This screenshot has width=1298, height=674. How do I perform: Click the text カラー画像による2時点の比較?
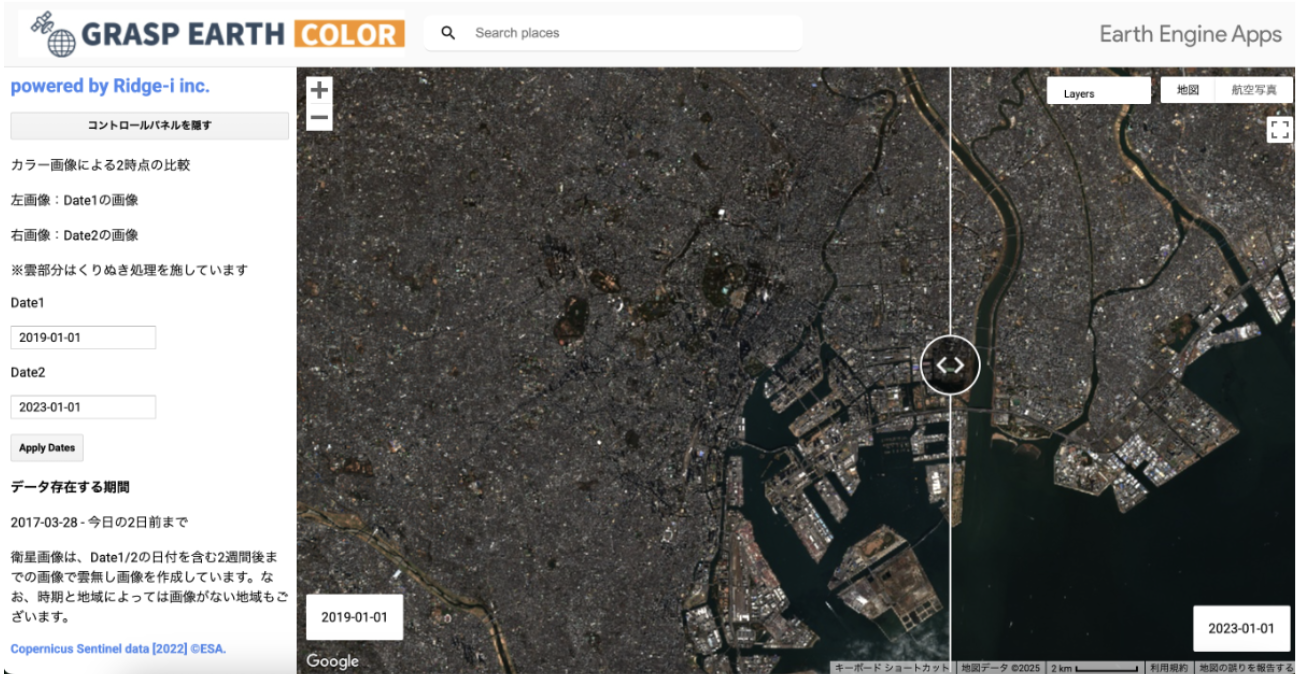[100, 165]
